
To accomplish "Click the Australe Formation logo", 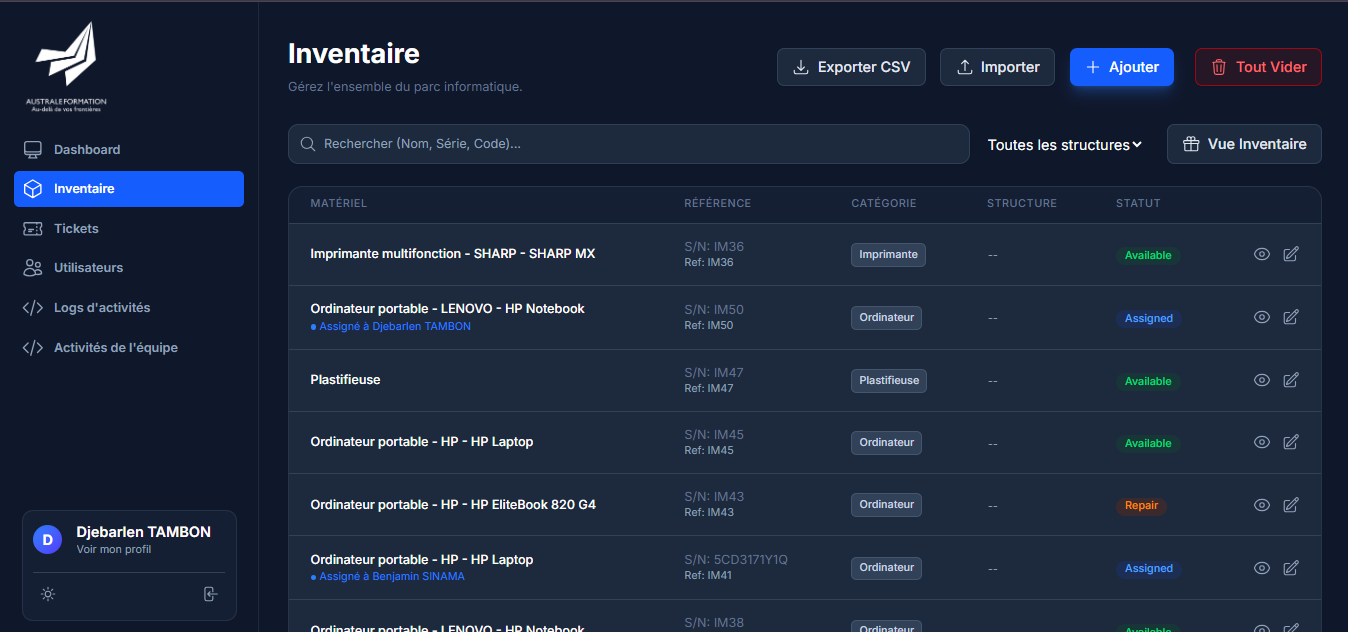I will (66, 66).
